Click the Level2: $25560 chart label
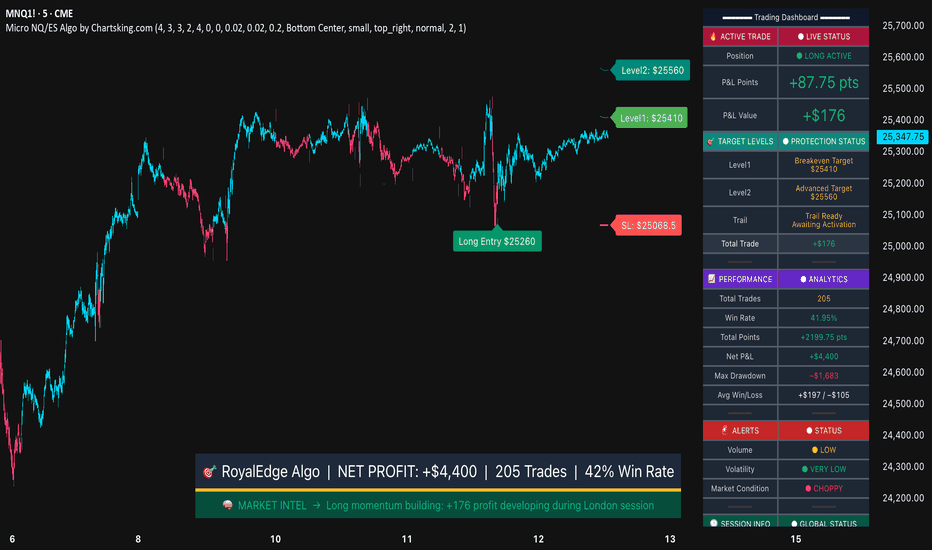The height and width of the screenshot is (550, 932). 652,70
